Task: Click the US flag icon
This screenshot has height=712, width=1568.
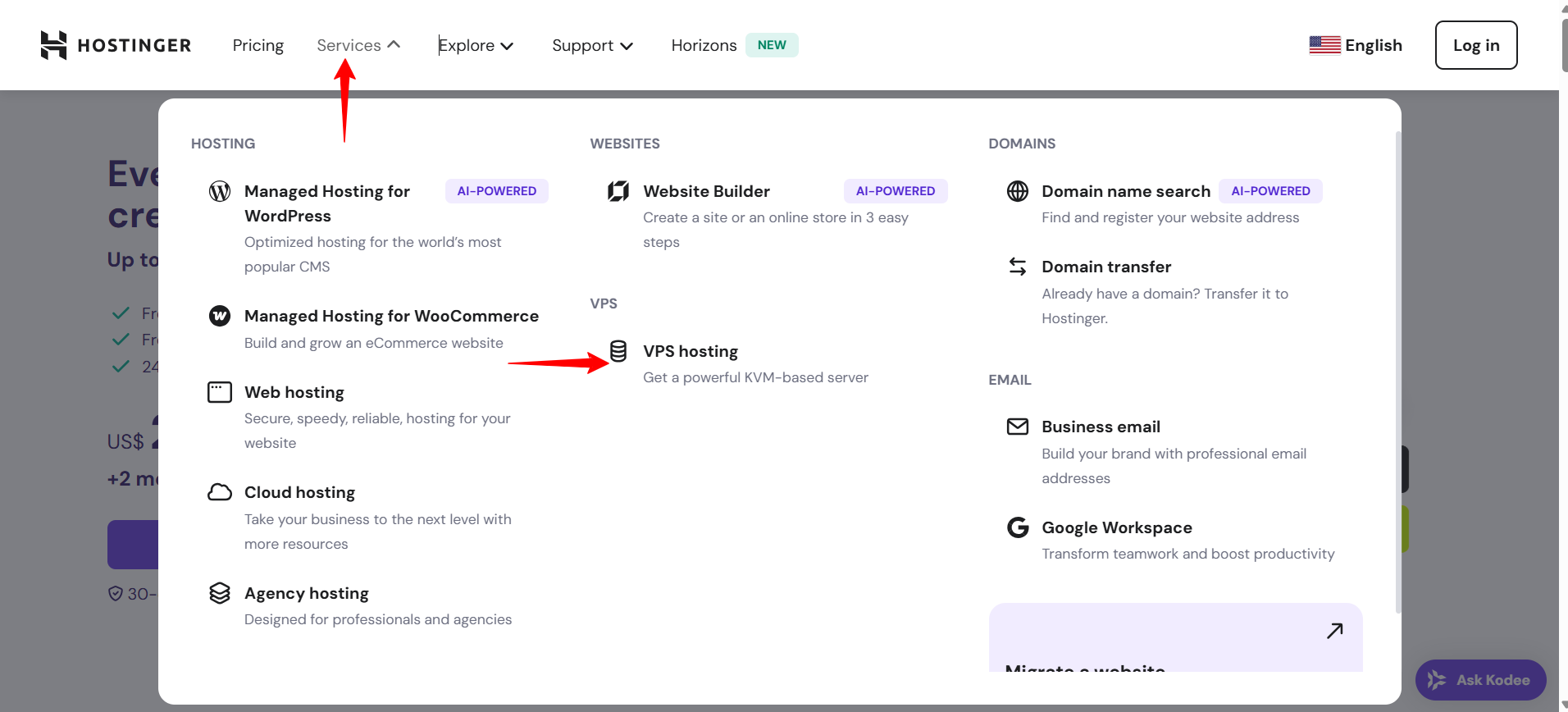Action: 1324,45
